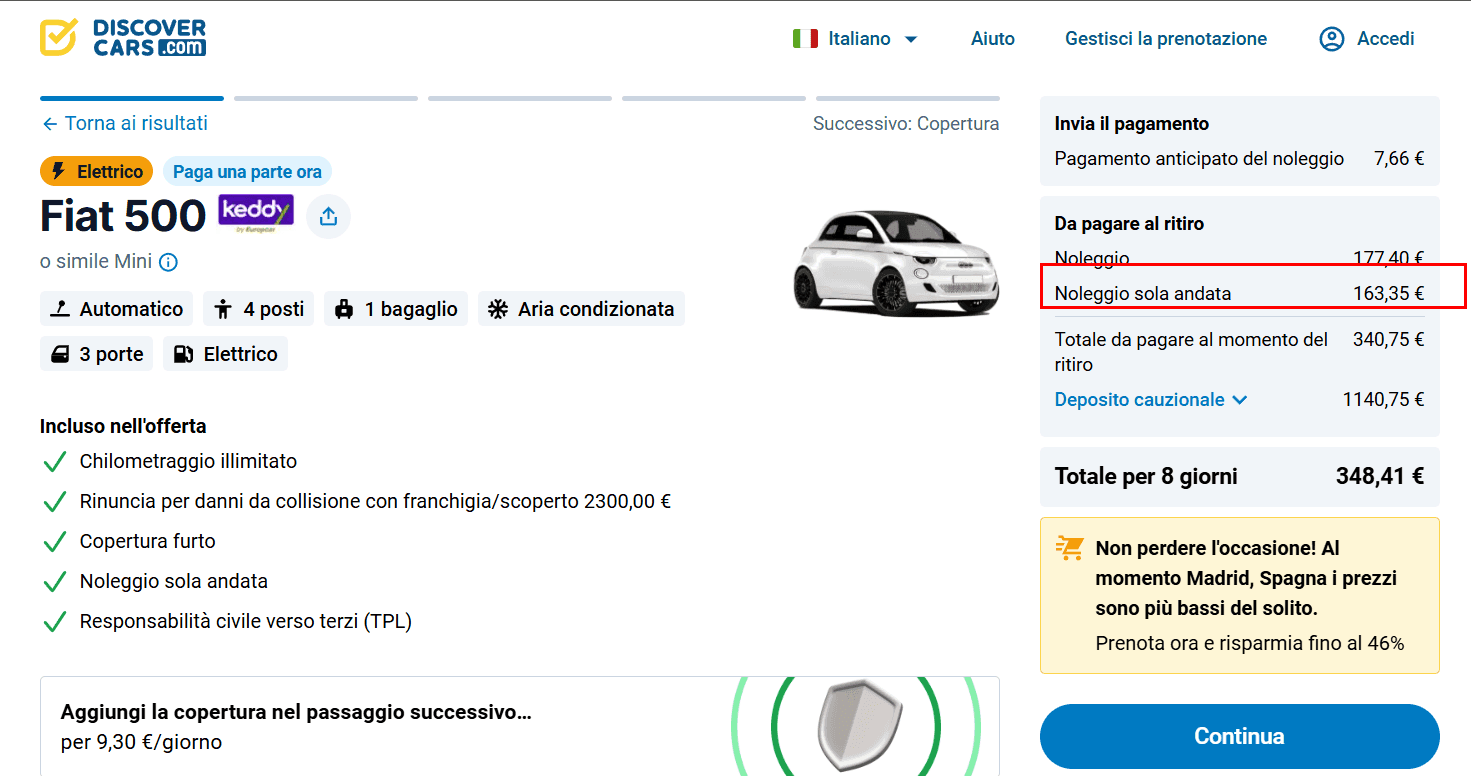Click the DiscoverCars.com logo
The width and height of the screenshot is (1471, 776).
(x=123, y=38)
